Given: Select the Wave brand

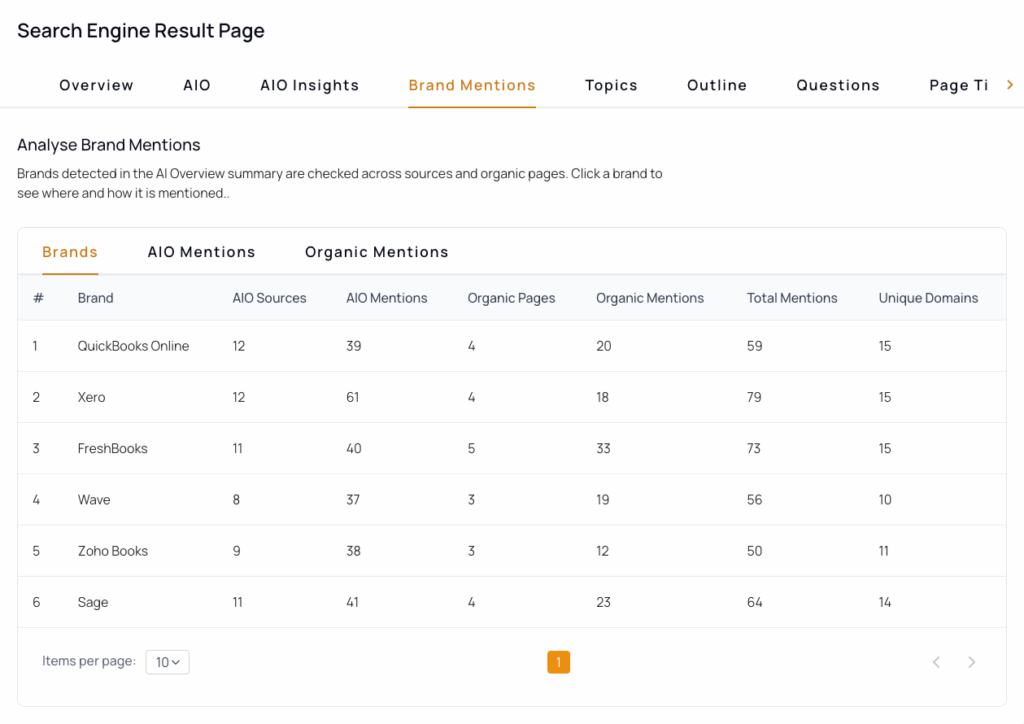Looking at the screenshot, I should point(94,500).
